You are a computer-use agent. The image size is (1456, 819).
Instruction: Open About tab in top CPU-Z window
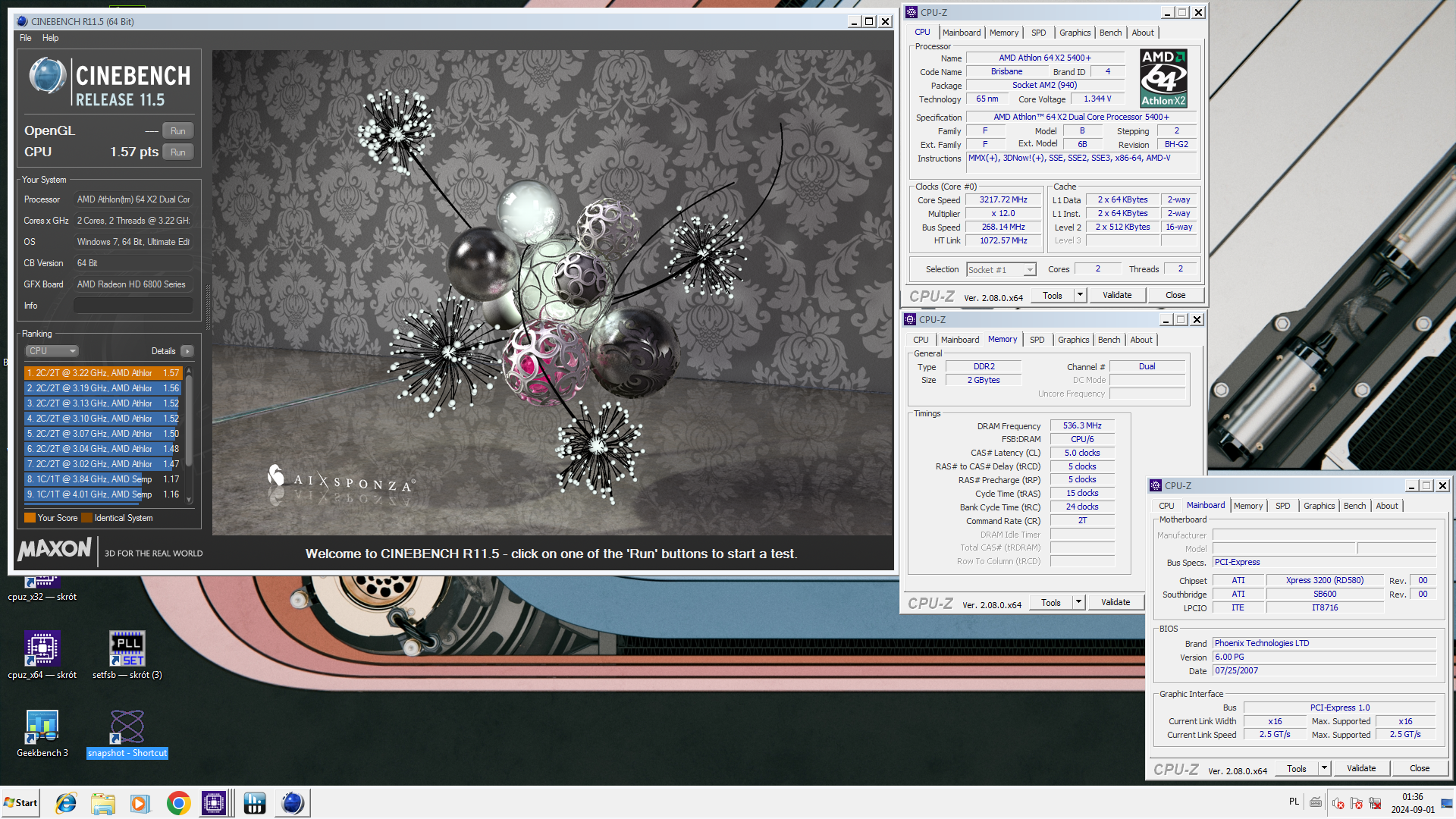pyautogui.click(x=1143, y=33)
